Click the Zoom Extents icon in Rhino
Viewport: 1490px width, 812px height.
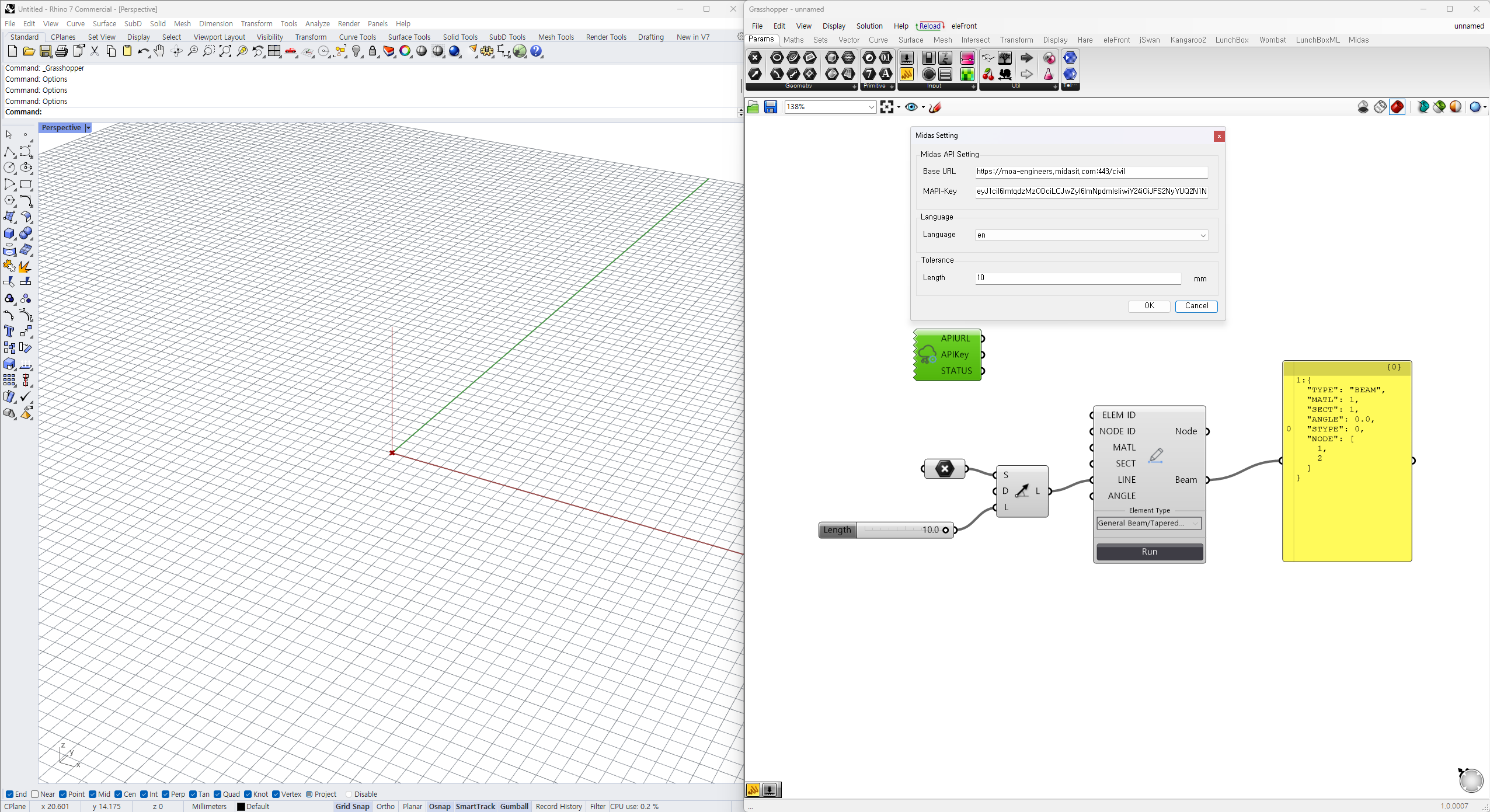coord(225,51)
